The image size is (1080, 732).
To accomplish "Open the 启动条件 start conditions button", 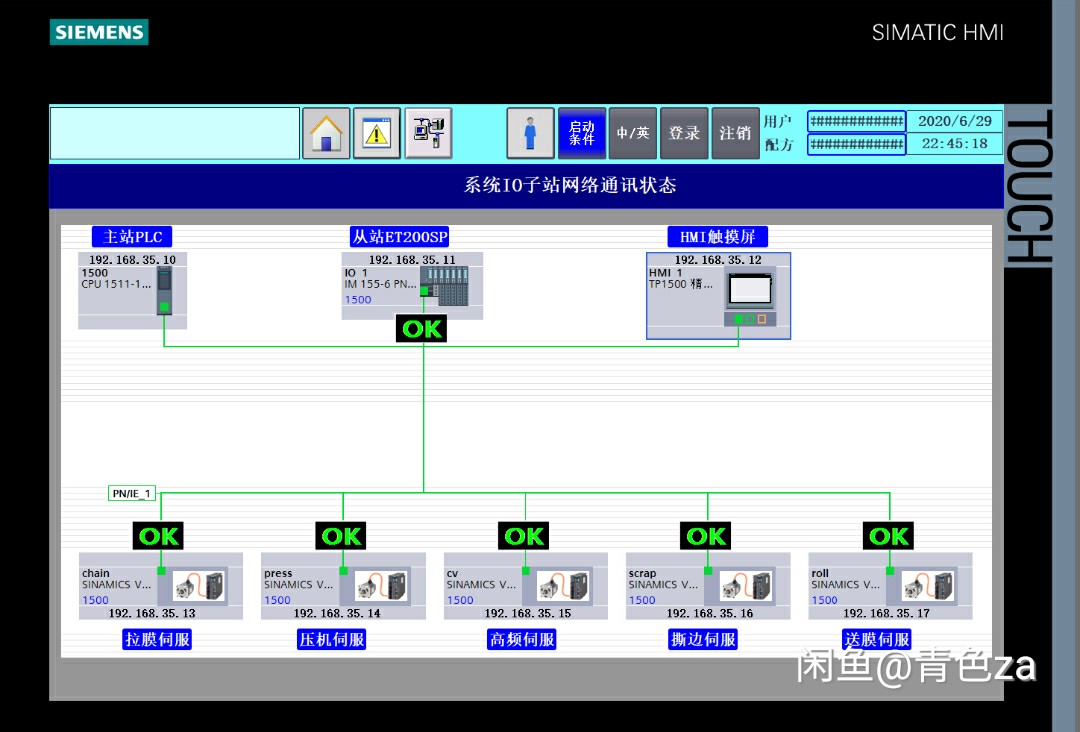I will [582, 134].
